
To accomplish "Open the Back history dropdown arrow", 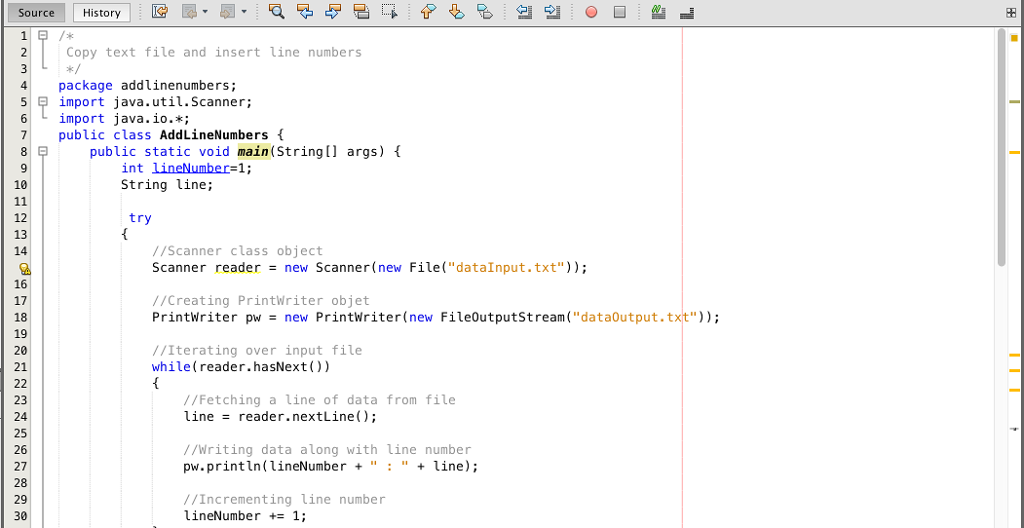I will coord(204,12).
